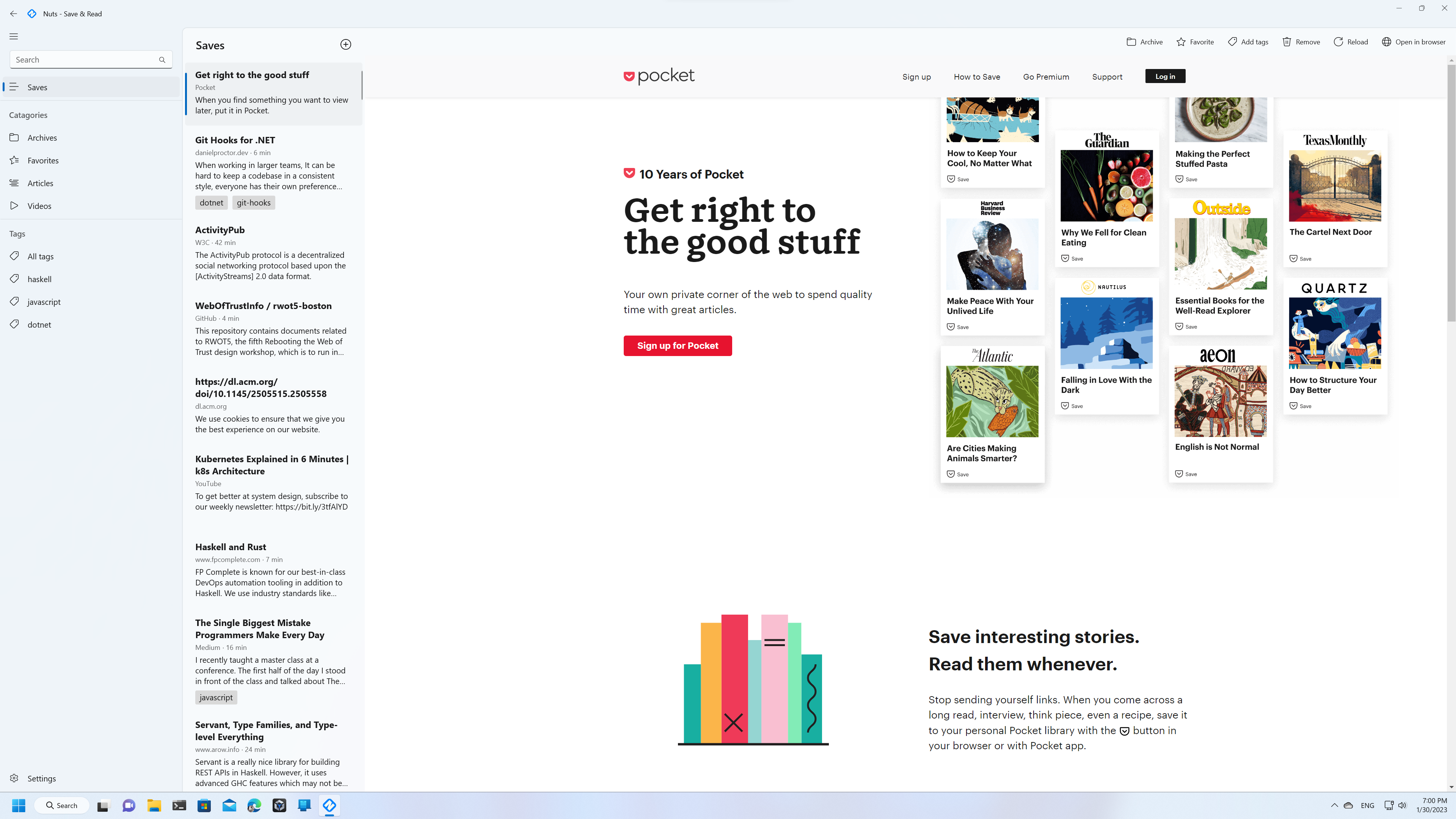1456x819 pixels.
Task: Archive the current article
Action: pyautogui.click(x=1144, y=42)
